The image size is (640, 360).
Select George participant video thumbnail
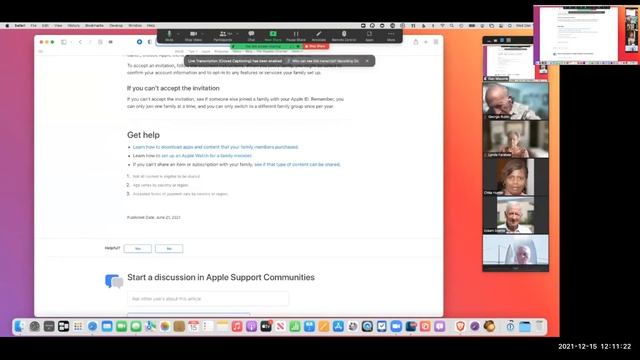click(516, 101)
